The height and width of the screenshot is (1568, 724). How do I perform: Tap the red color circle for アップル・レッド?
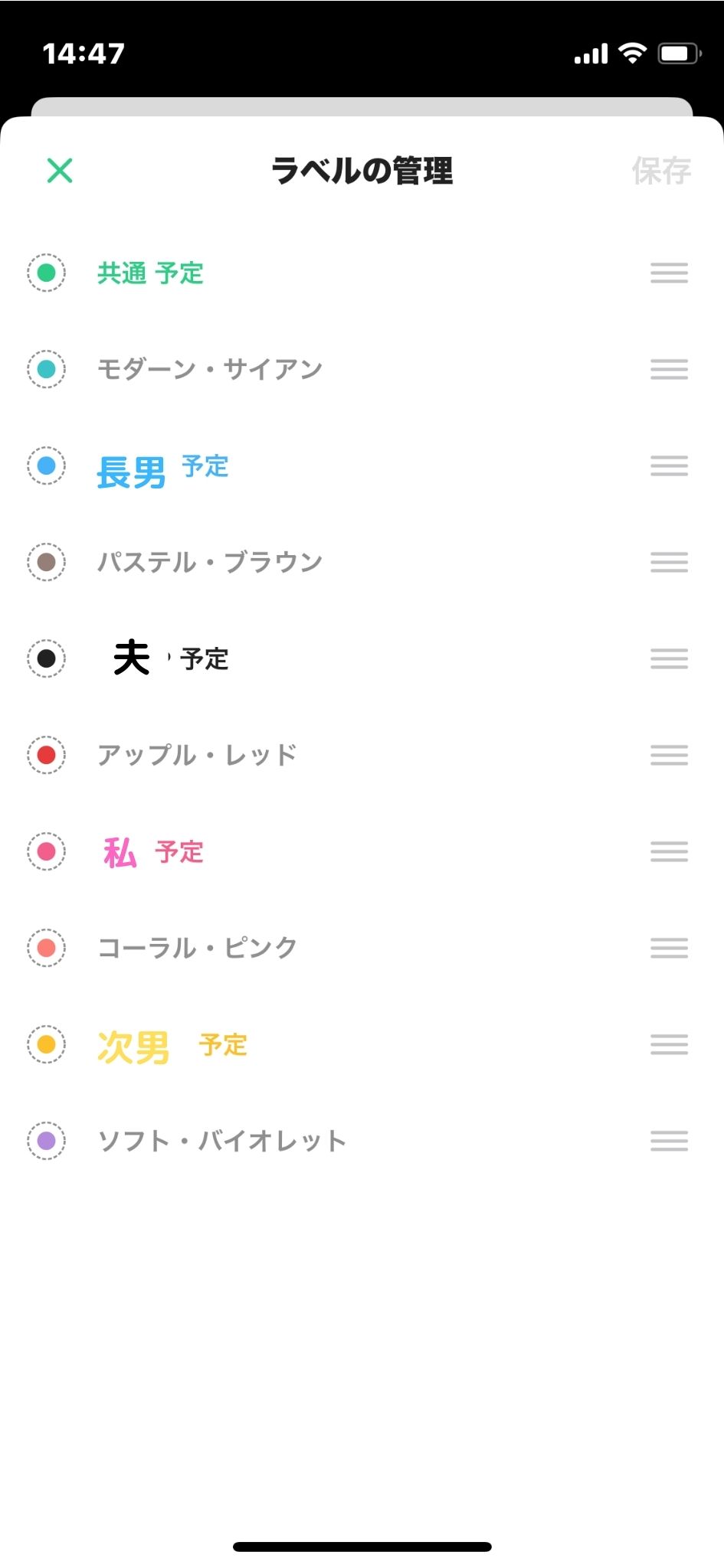(x=47, y=755)
